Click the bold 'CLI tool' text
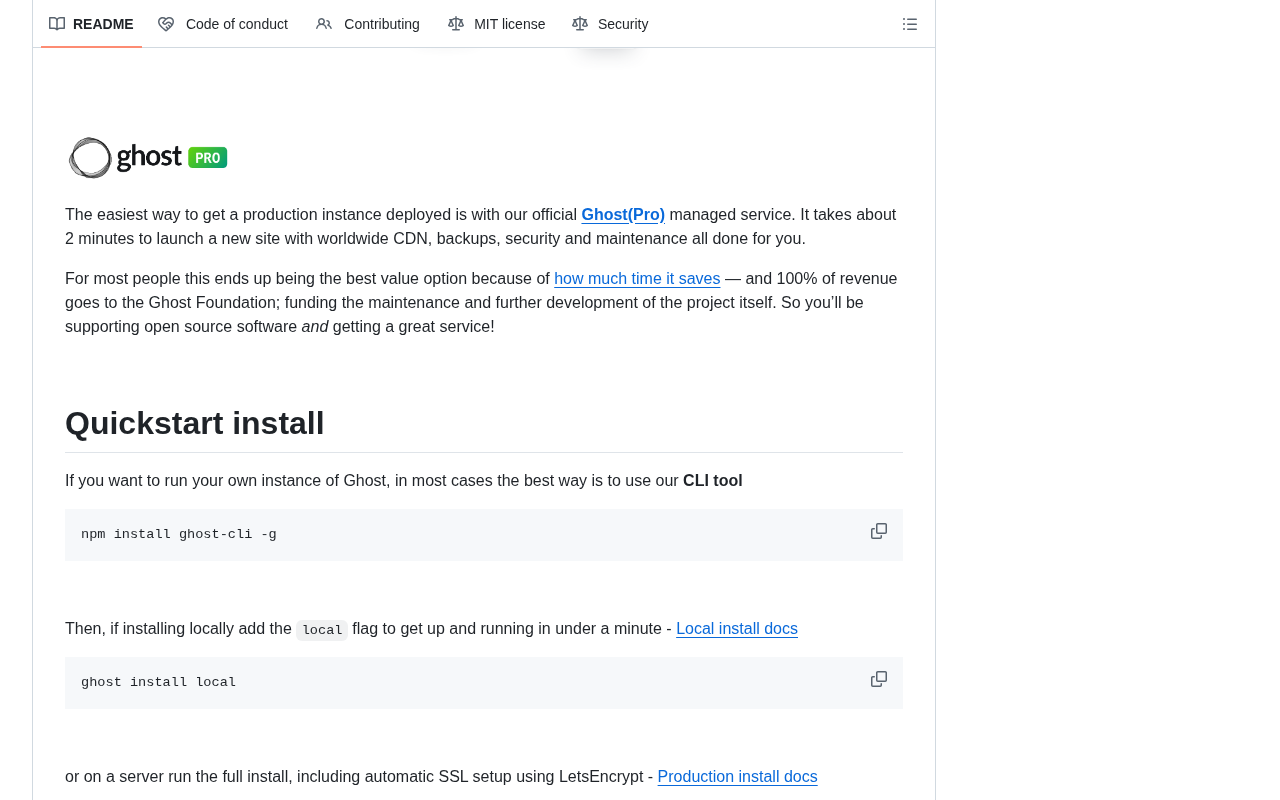This screenshot has width=1280, height=800. (713, 481)
